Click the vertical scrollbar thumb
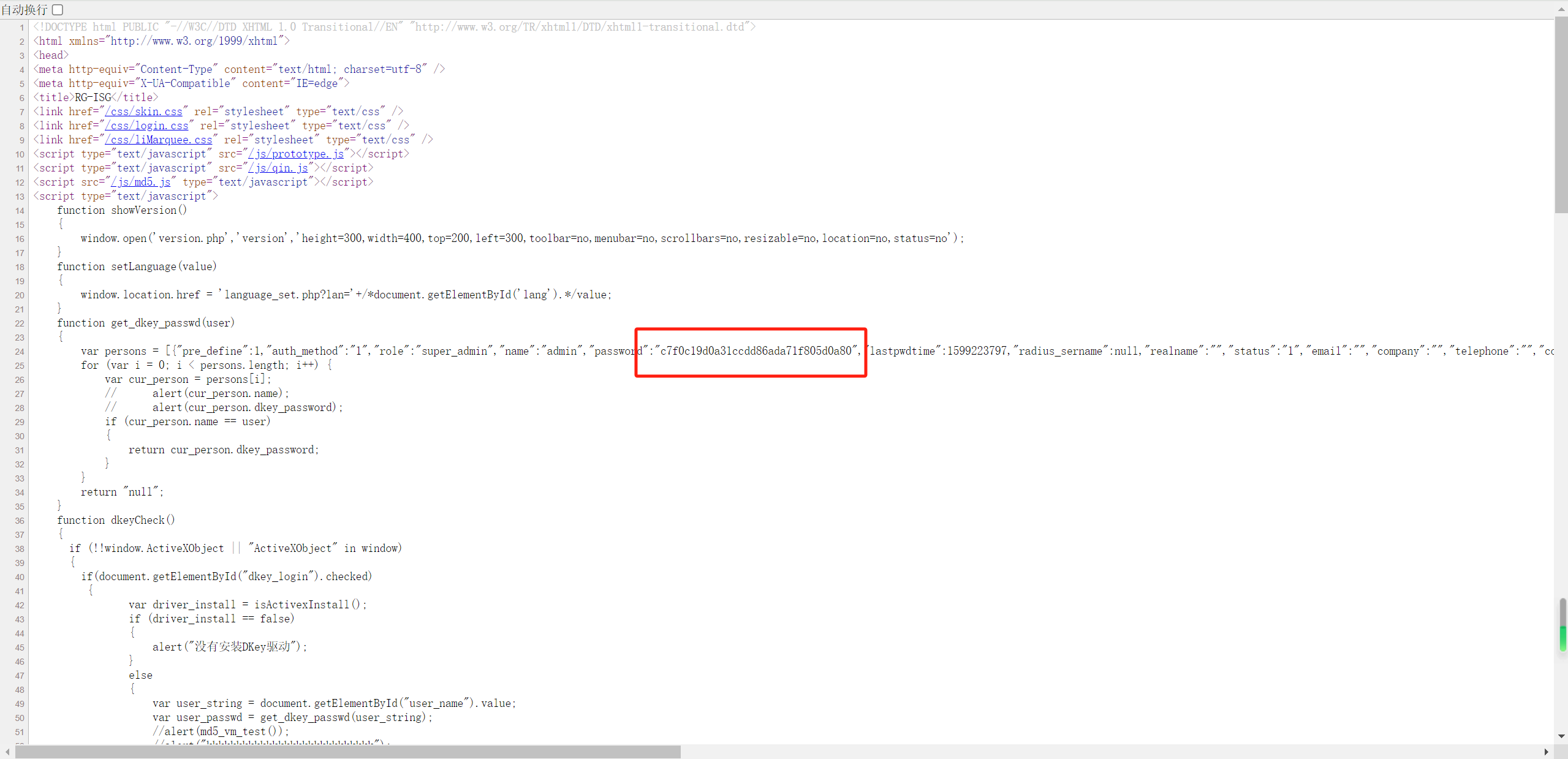 (1561, 115)
